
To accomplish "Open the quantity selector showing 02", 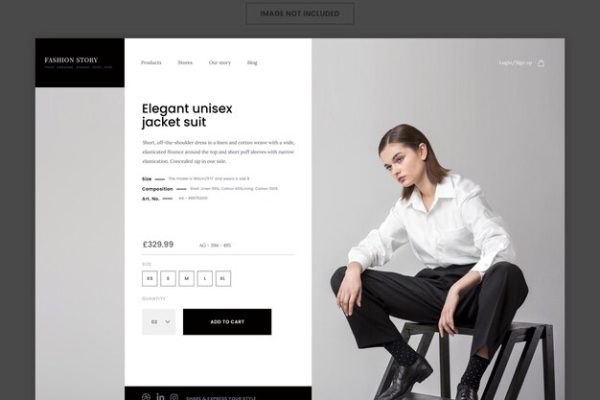I will click(x=159, y=322).
